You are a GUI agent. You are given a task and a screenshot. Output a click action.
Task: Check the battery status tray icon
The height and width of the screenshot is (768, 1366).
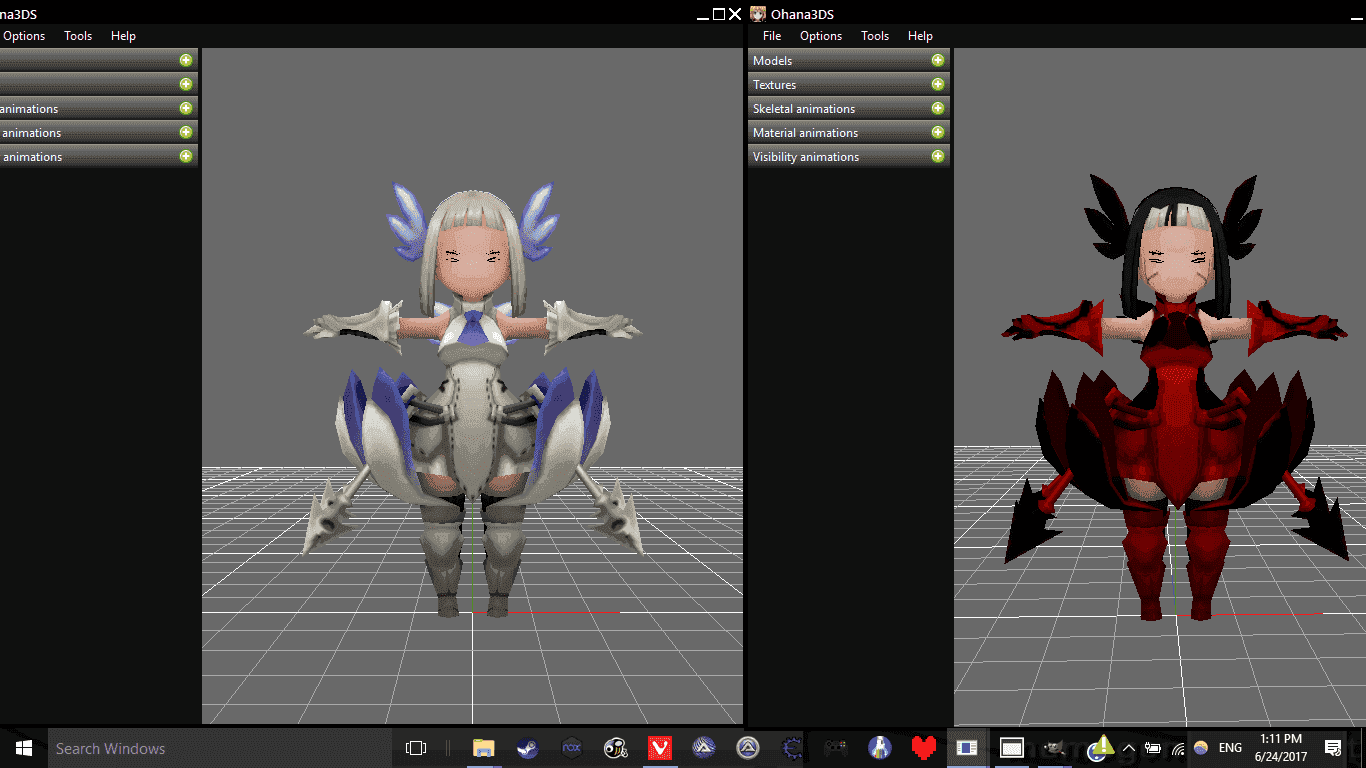(x=1153, y=748)
